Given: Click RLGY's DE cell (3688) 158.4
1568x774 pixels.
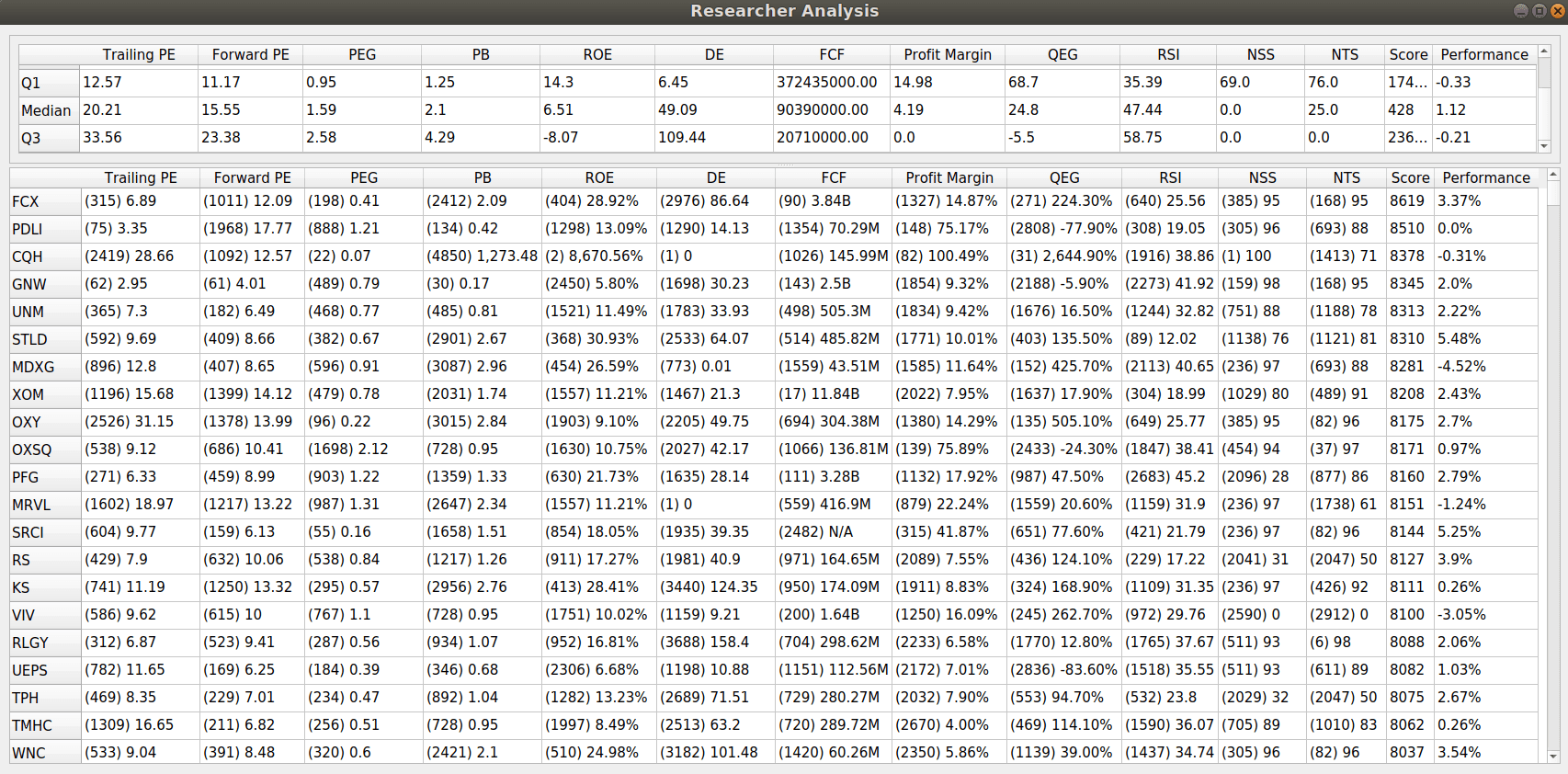Looking at the screenshot, I should (x=716, y=643).
